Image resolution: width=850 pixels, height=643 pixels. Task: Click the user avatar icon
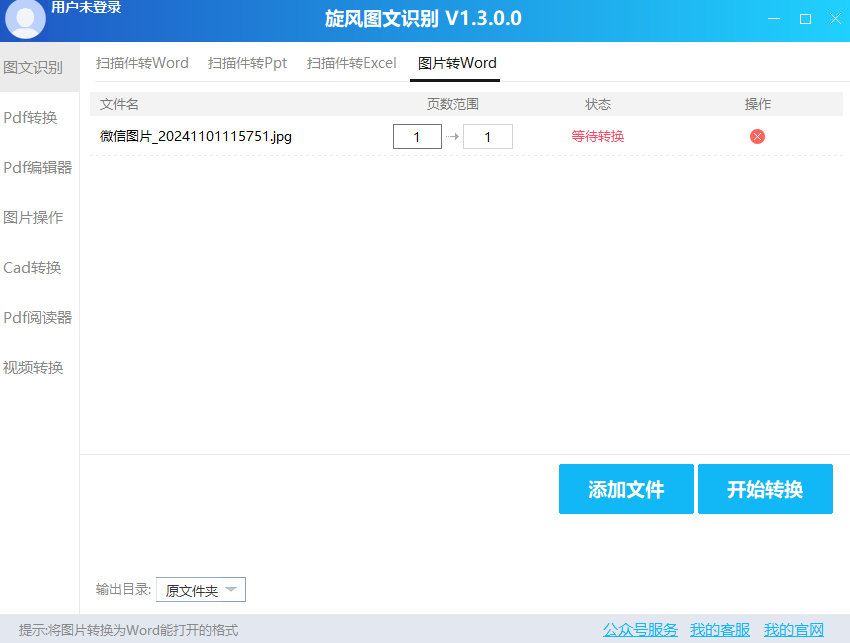coord(25,18)
